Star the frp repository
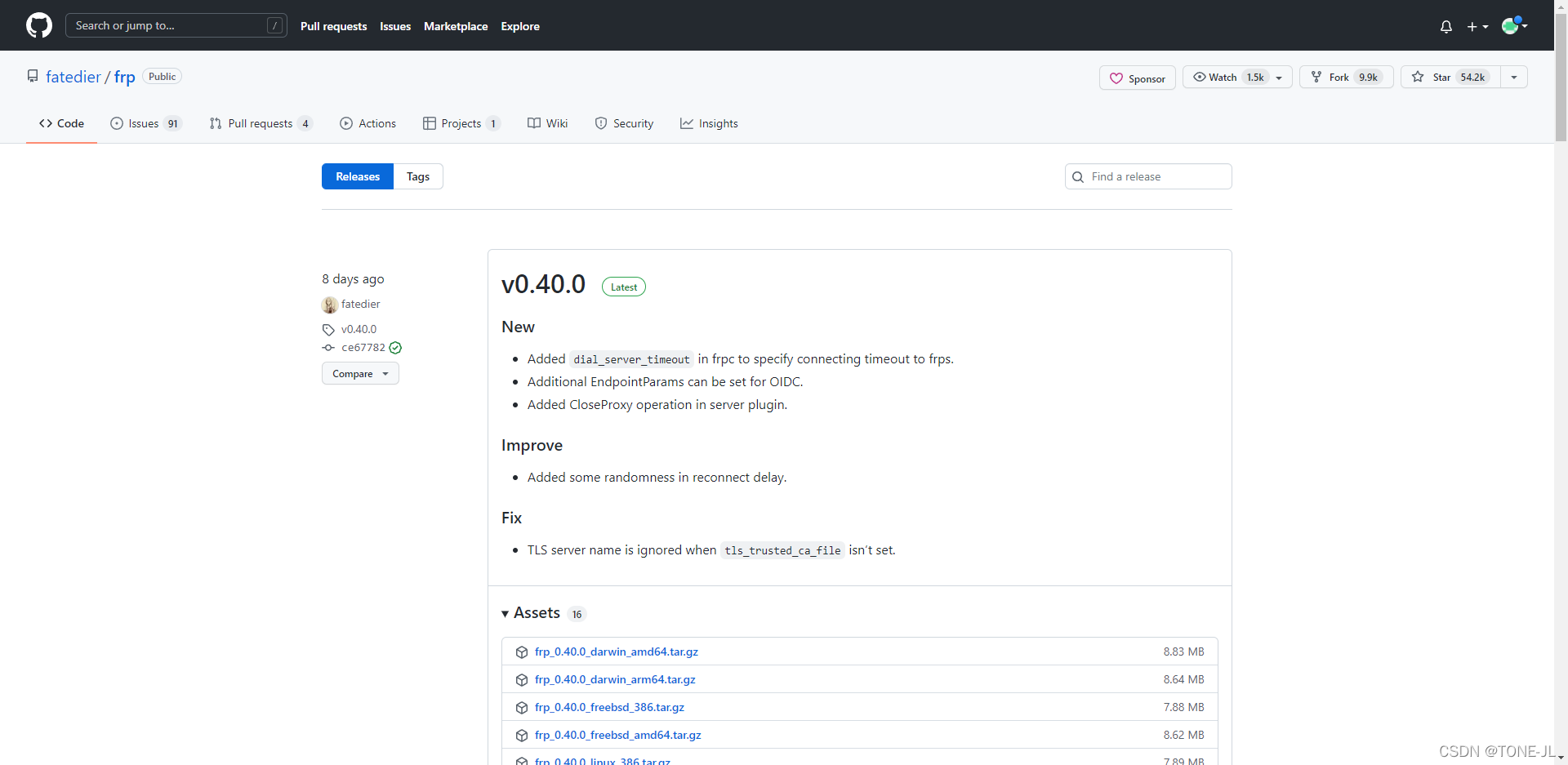 coord(1450,77)
